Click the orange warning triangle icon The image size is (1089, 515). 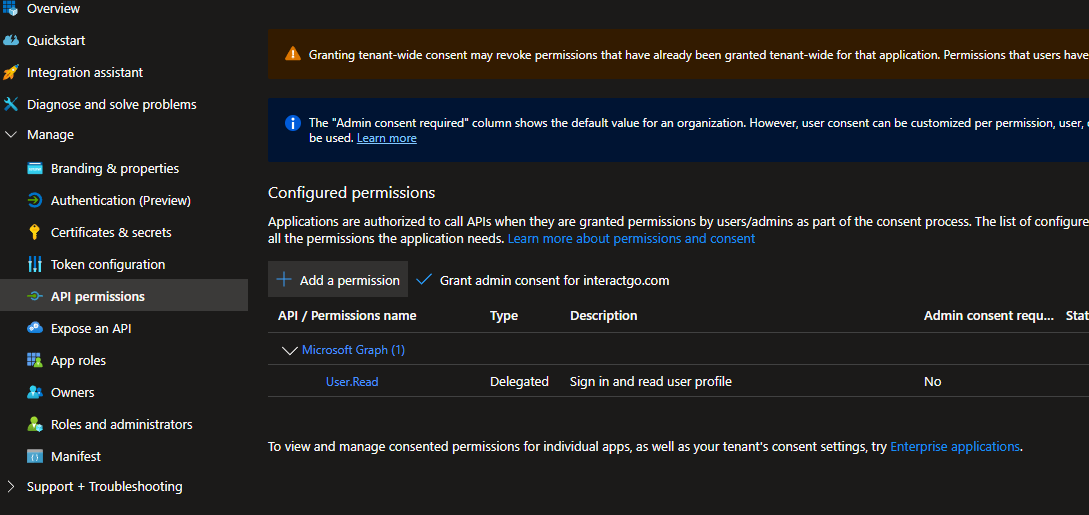[x=293, y=54]
